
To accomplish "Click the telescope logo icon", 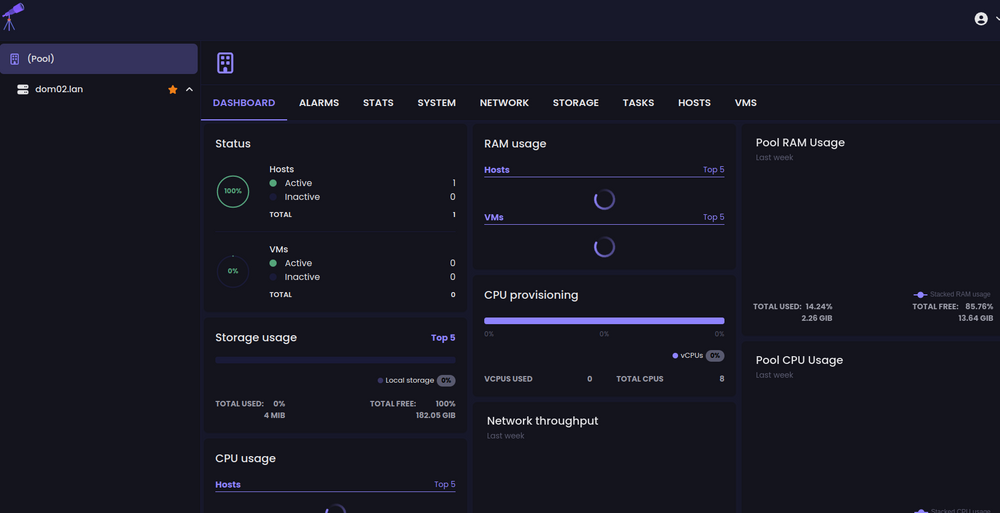I will pyautogui.click(x=14, y=17).
